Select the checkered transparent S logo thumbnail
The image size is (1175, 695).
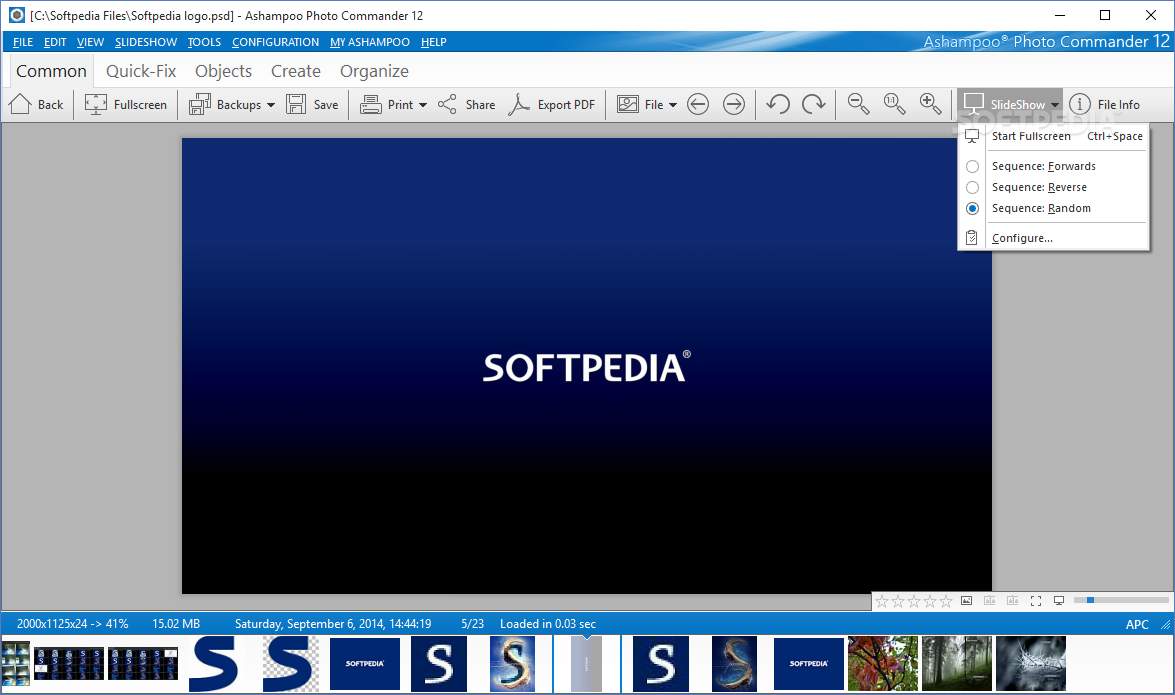click(290, 664)
